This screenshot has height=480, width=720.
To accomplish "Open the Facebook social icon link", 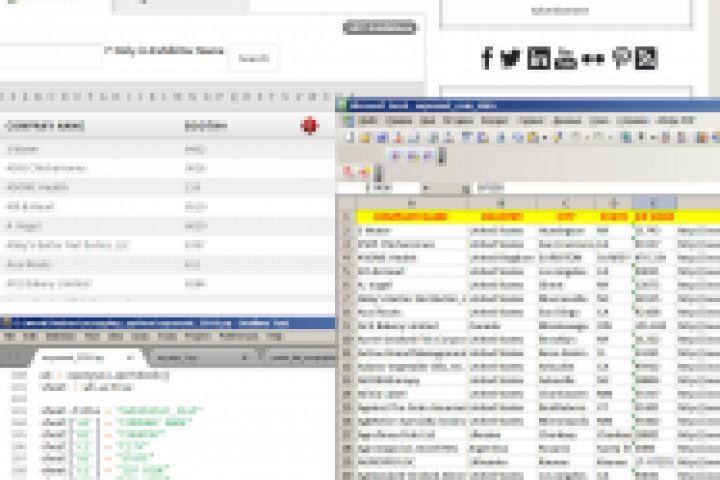I will click(487, 58).
